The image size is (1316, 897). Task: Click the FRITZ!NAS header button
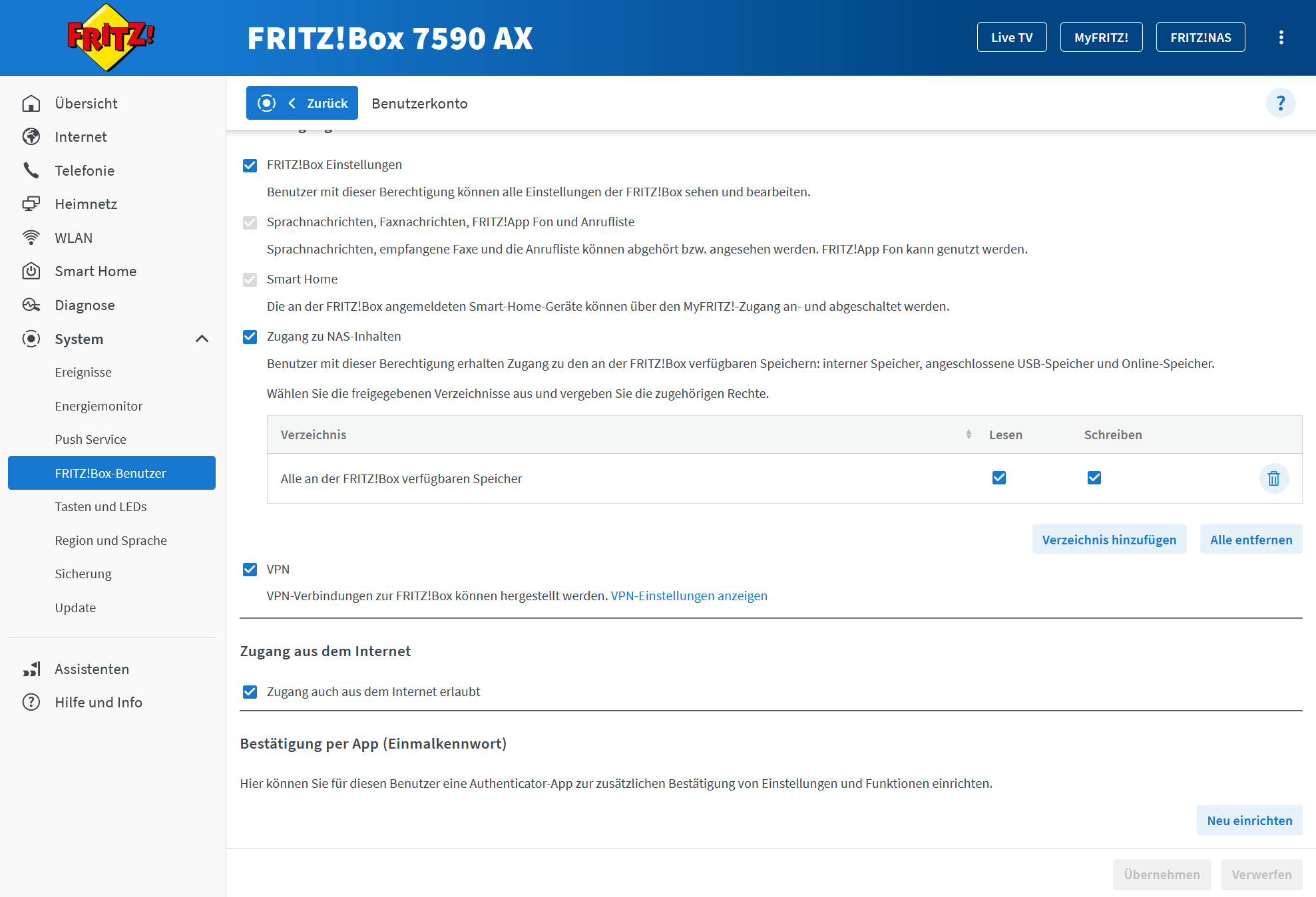1200,37
